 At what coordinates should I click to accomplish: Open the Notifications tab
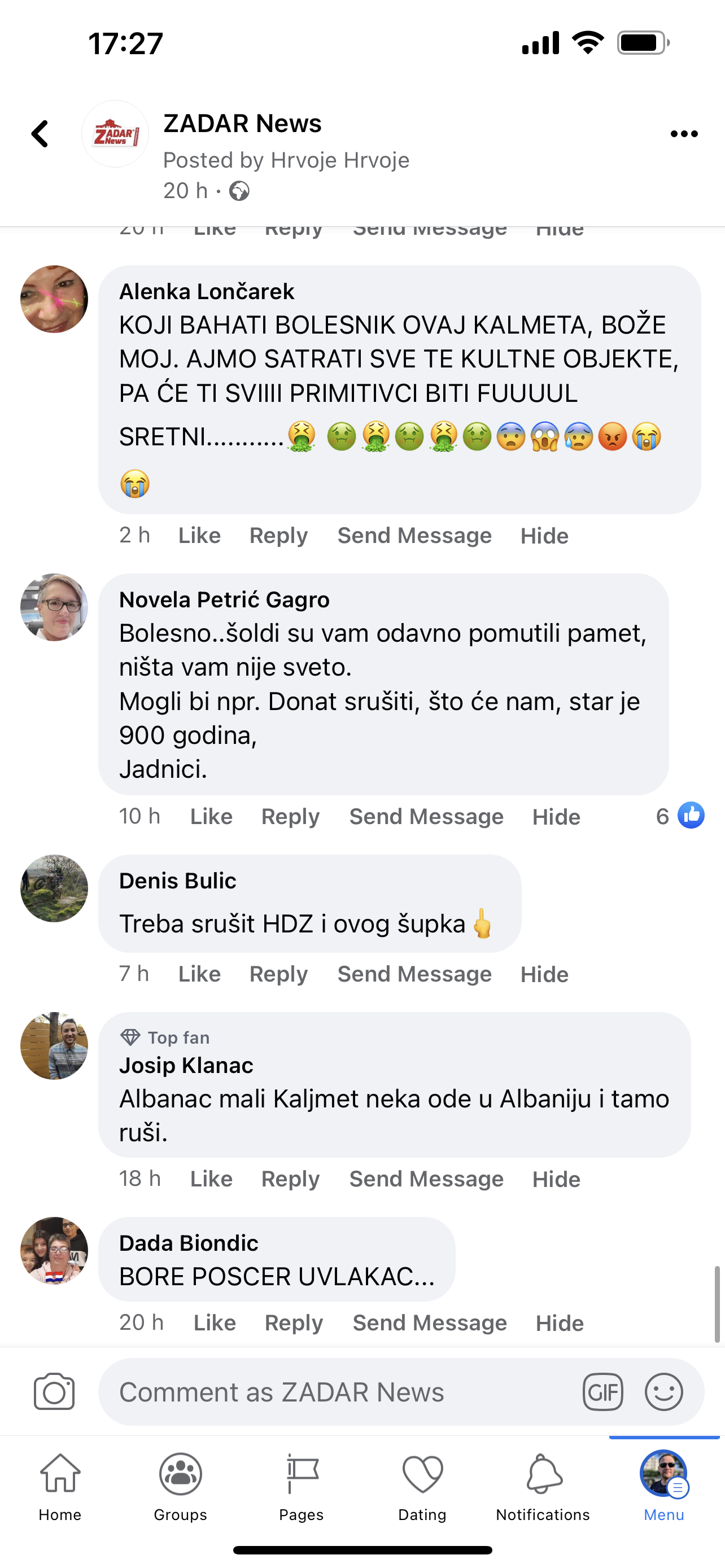coord(543,1486)
